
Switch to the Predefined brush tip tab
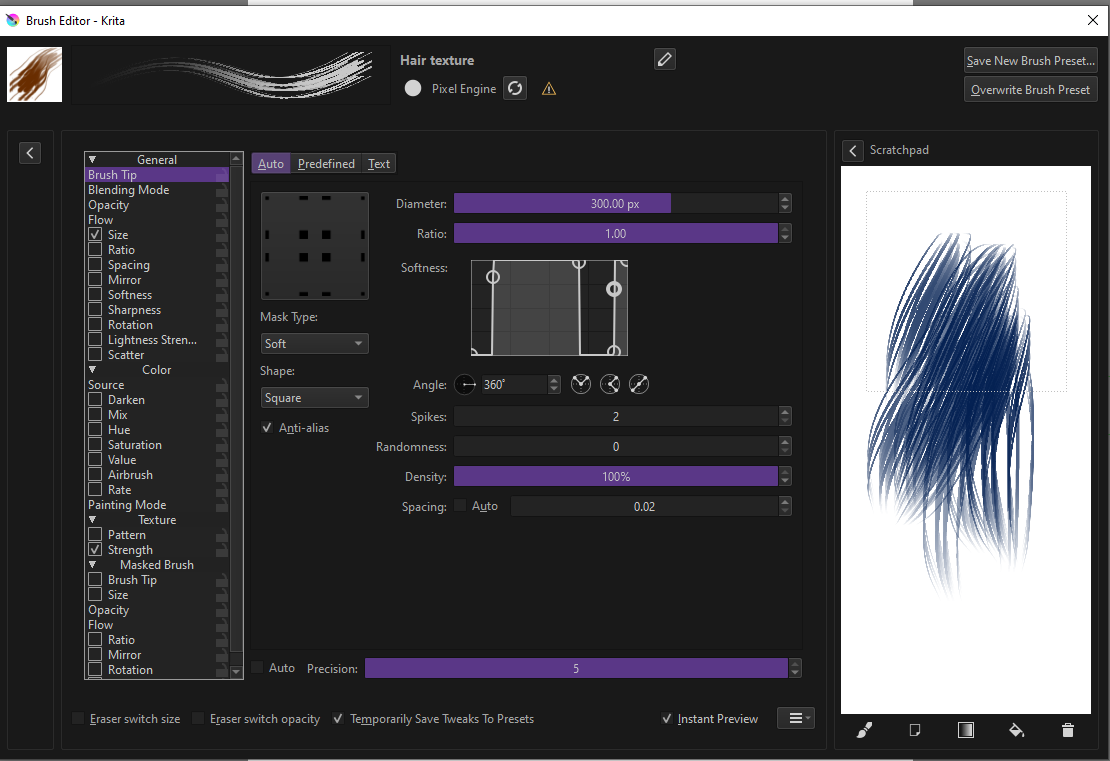coord(326,164)
